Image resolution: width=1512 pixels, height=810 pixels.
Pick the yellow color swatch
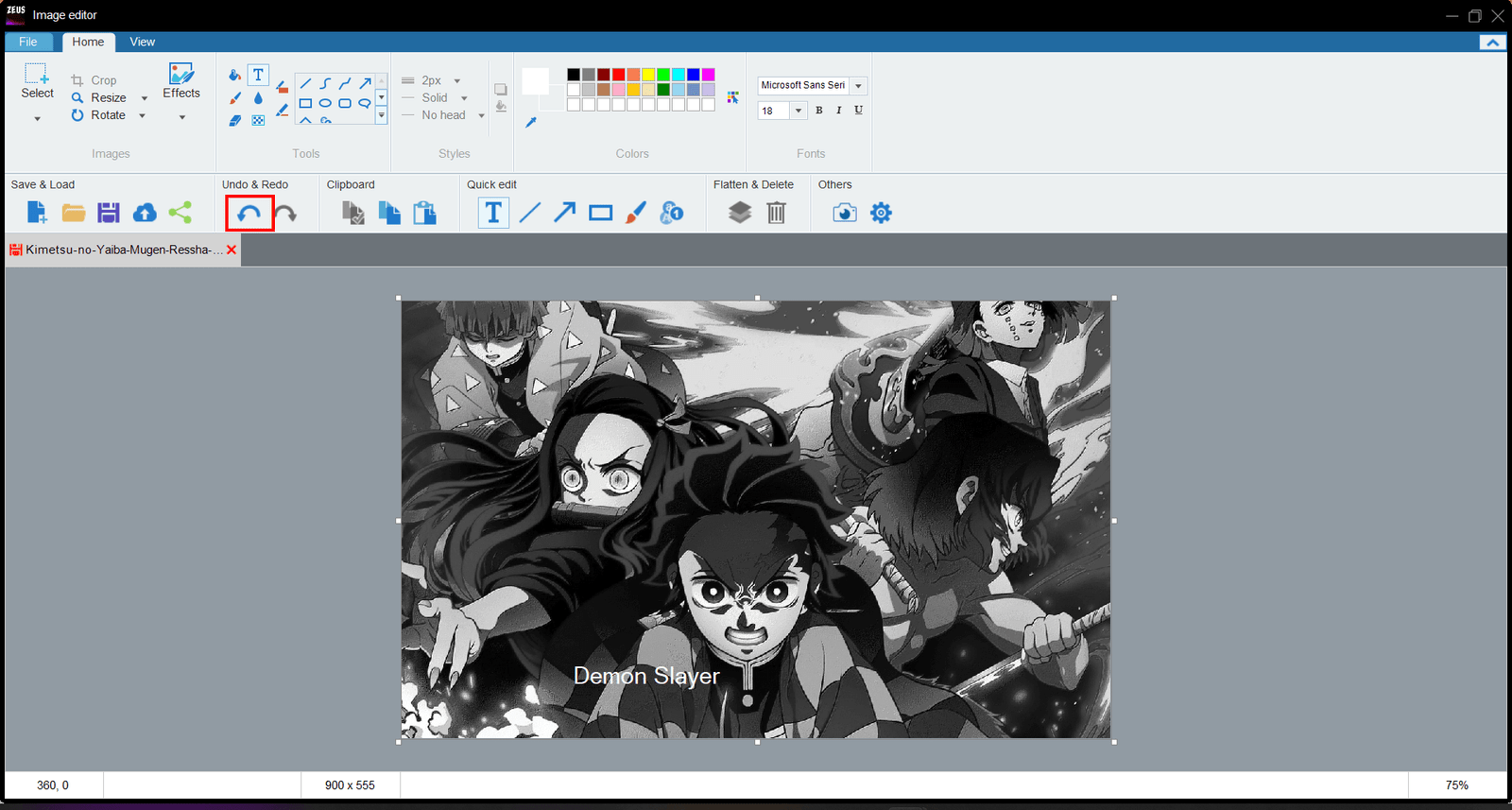click(648, 75)
